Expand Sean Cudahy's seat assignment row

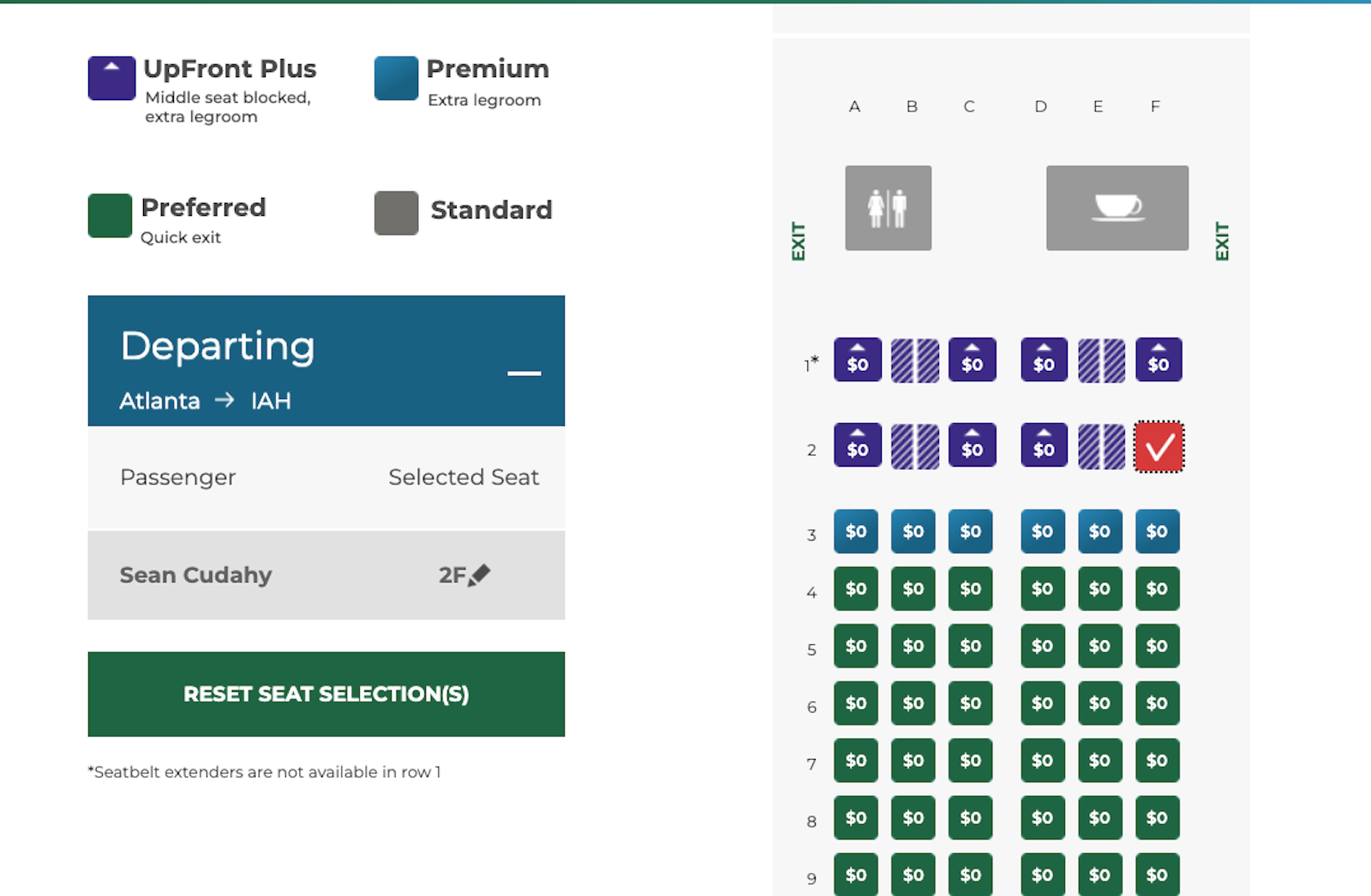pos(326,575)
